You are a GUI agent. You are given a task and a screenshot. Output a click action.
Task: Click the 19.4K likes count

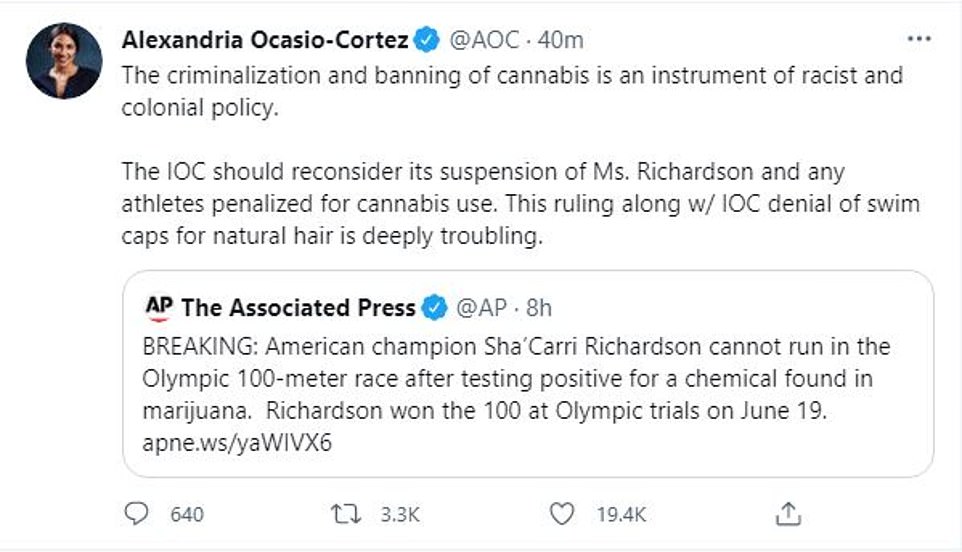[x=622, y=515]
